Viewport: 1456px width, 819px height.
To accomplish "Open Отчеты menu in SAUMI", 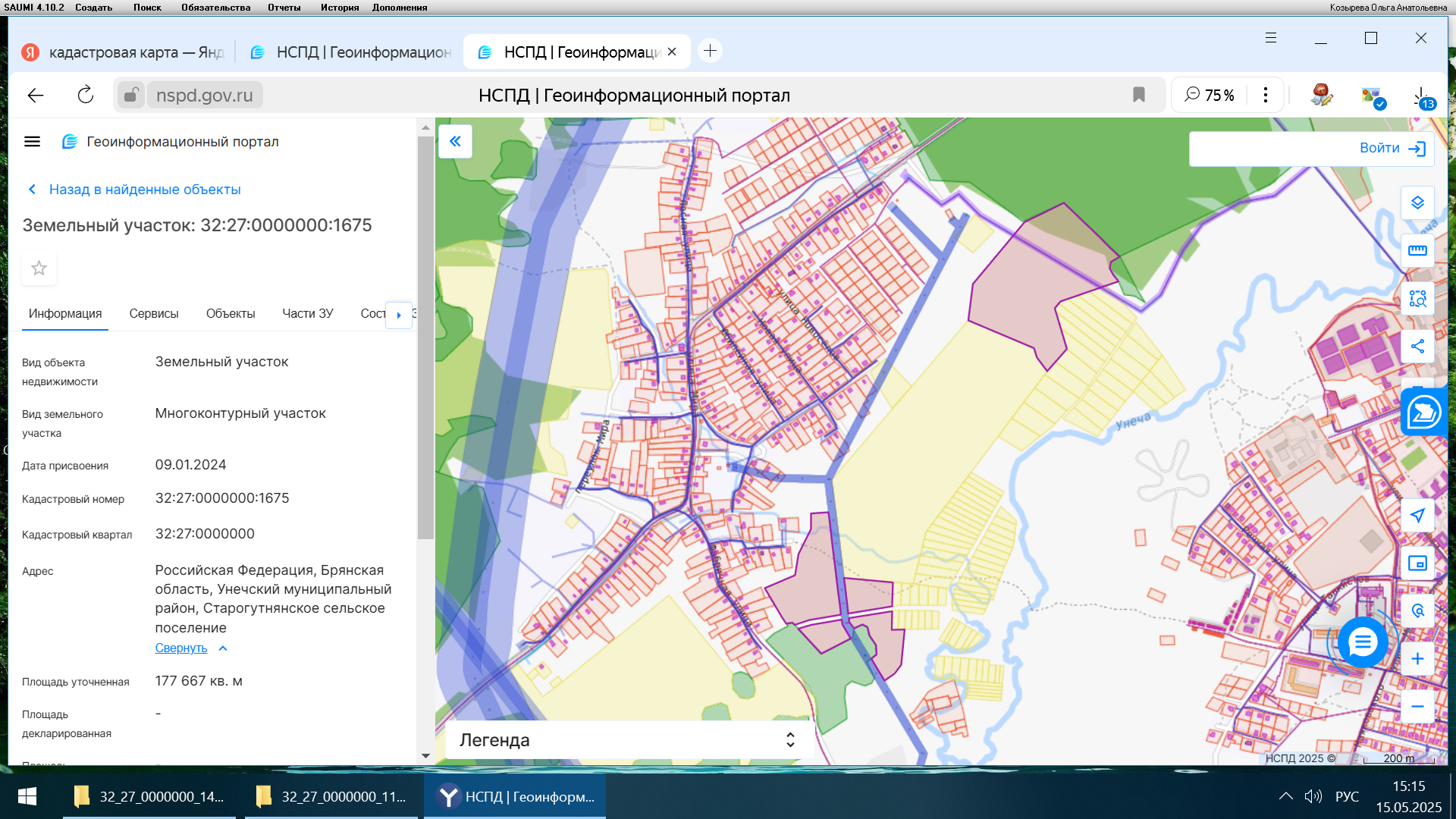I will (x=284, y=8).
